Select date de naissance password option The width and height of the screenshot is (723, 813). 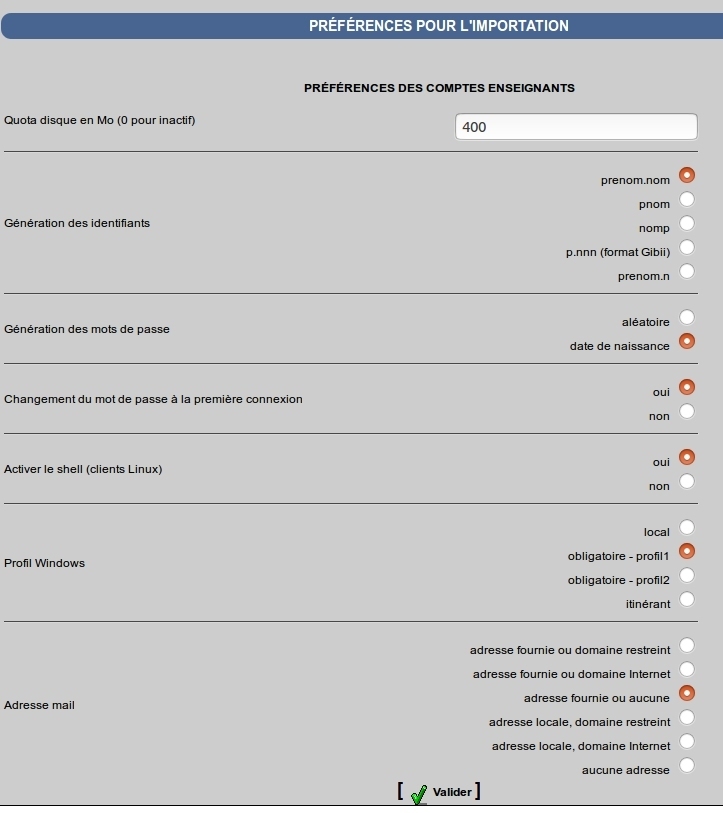[x=687, y=341]
